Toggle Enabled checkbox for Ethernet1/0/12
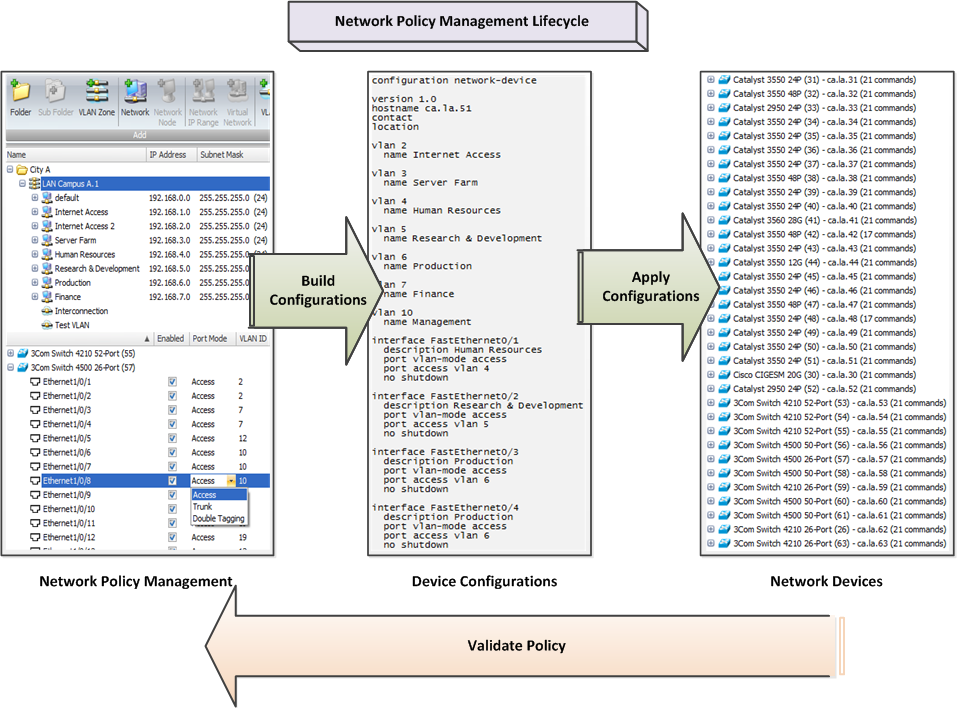957x709 pixels. [170, 536]
